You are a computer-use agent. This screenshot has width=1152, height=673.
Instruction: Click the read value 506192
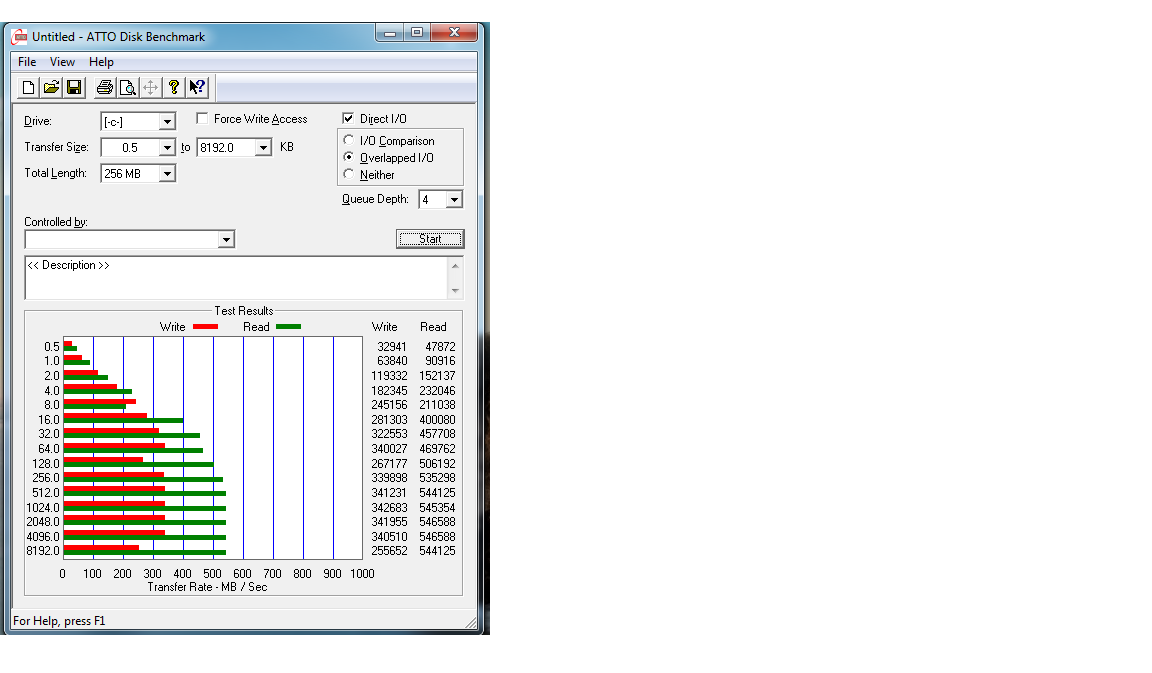coord(437,464)
